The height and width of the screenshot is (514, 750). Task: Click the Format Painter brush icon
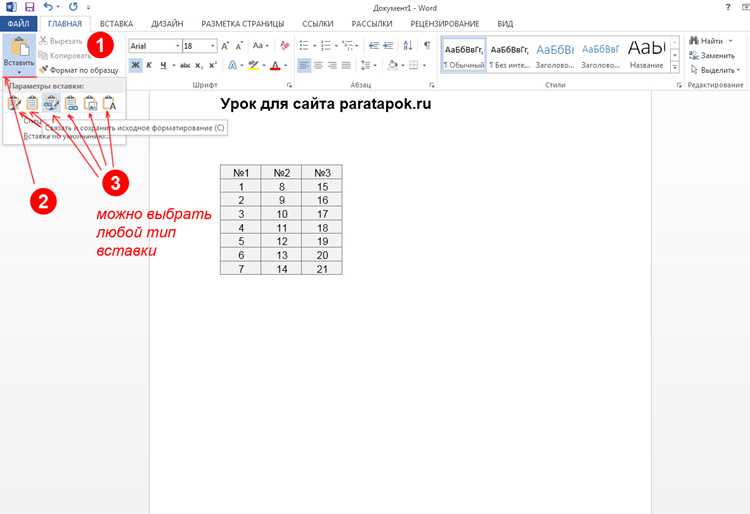(x=44, y=70)
